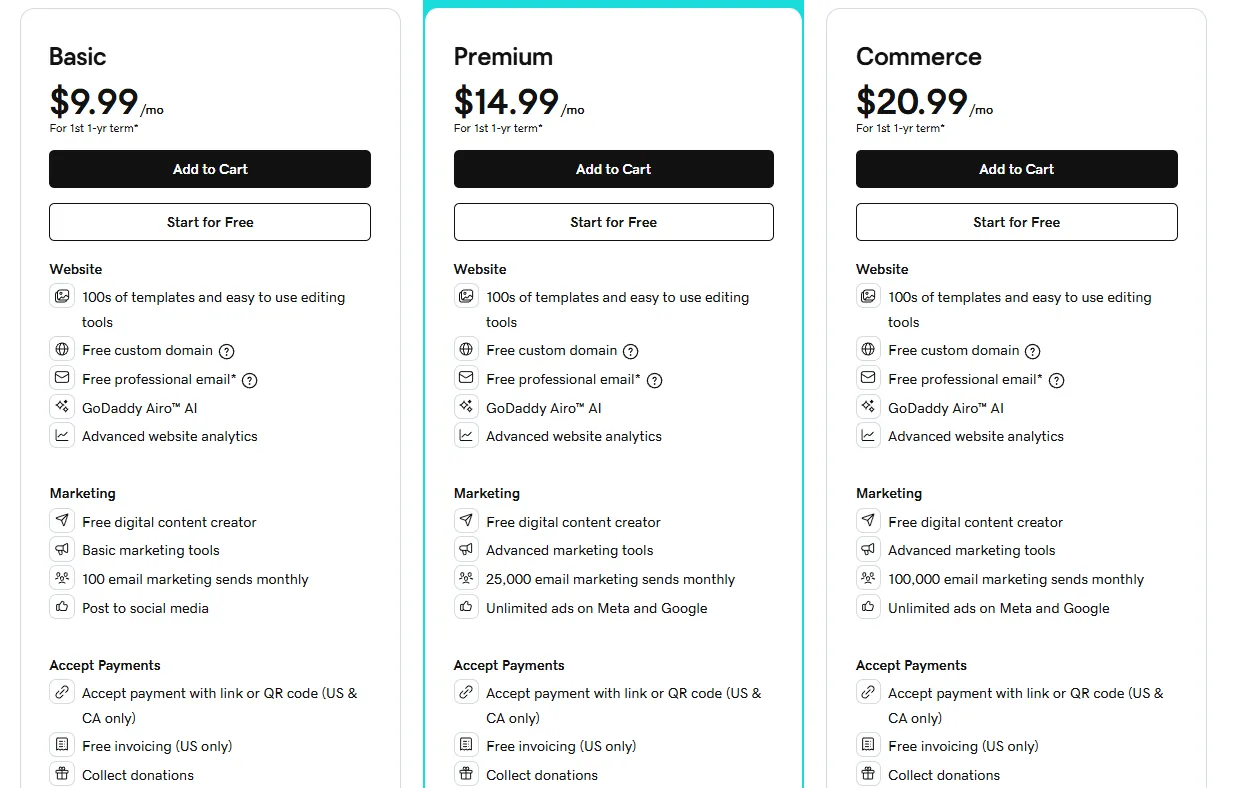
Task: Click the invoice icon beside Free invoicing
Action: point(62,746)
